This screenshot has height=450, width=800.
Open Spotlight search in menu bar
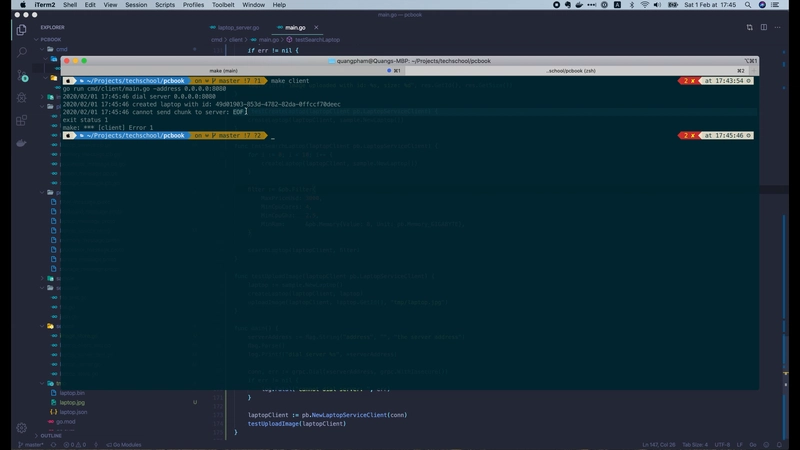pyautogui.click(x=748, y=5)
